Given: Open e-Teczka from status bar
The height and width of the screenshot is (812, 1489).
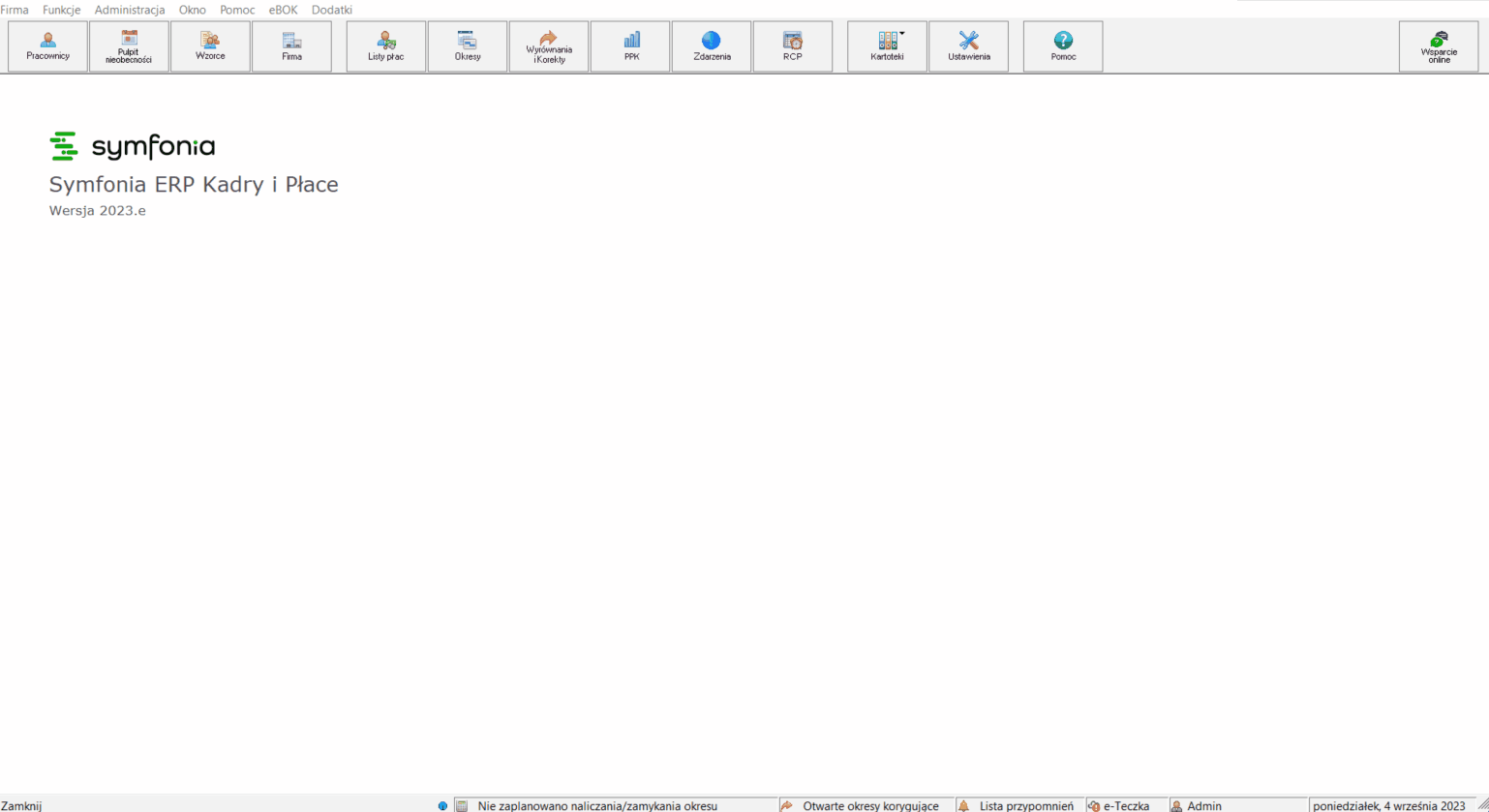Looking at the screenshot, I should 1126,805.
